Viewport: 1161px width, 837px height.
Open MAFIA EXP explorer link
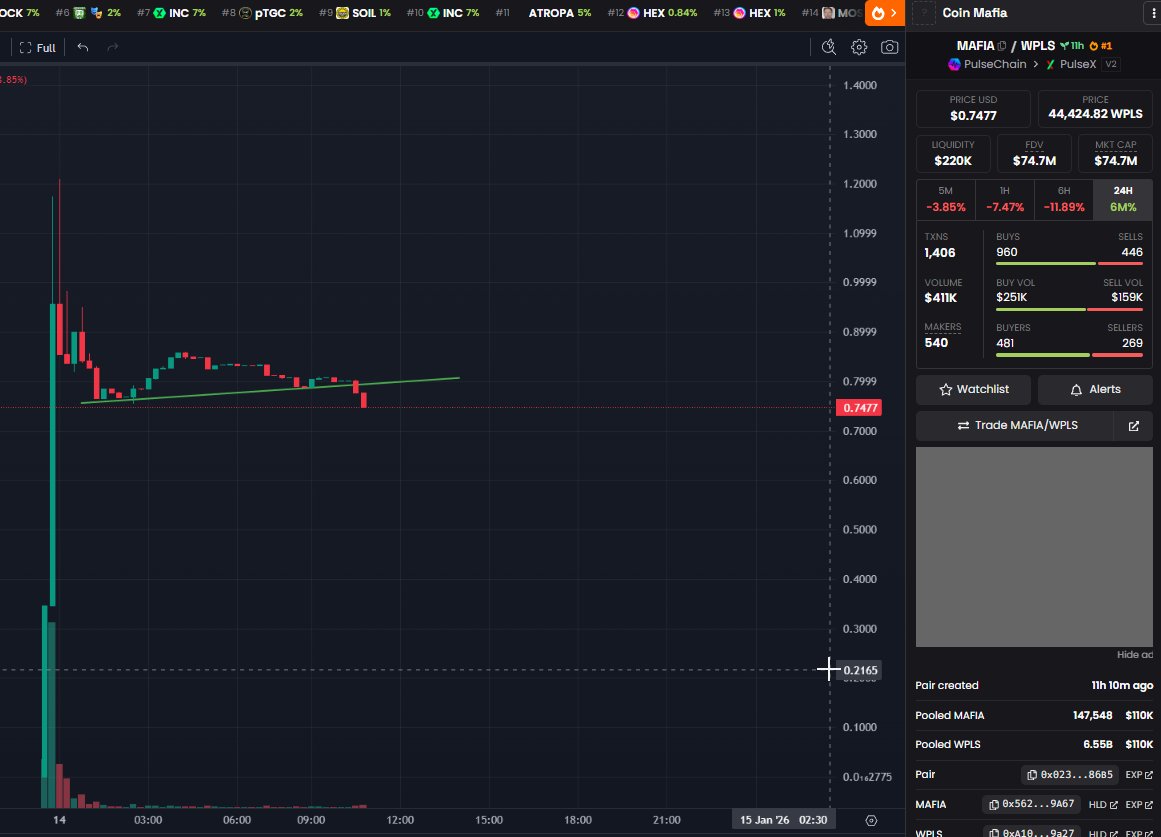click(1139, 804)
